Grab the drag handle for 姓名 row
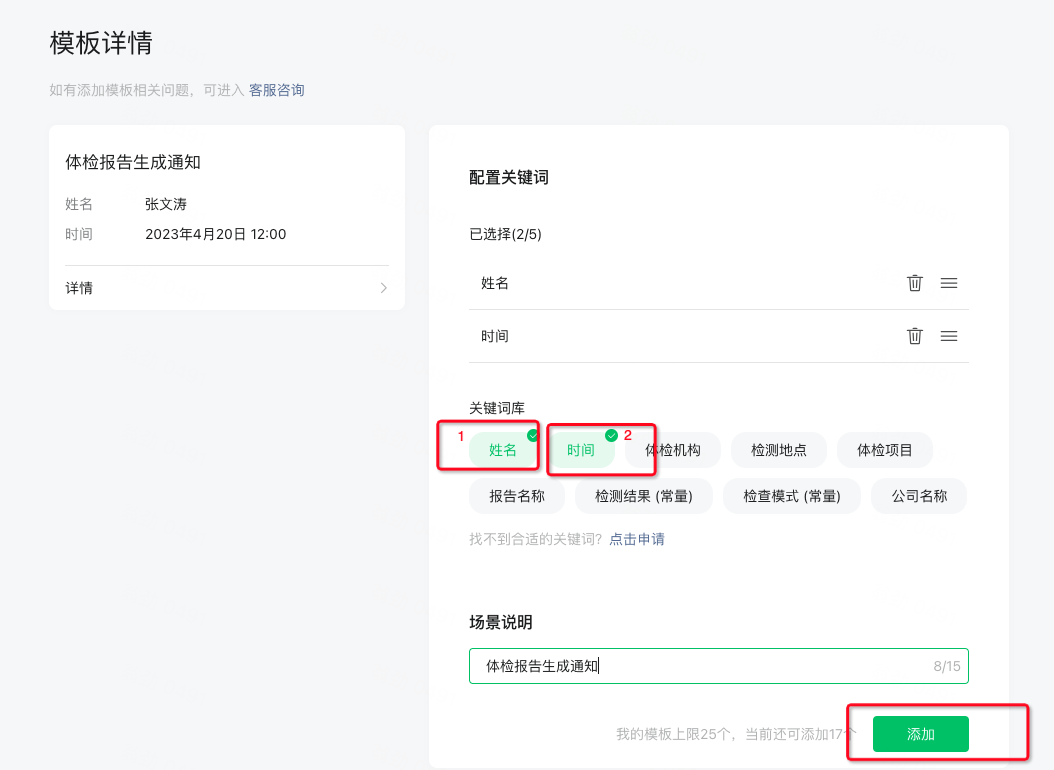The height and width of the screenshot is (770, 1054). tap(949, 283)
